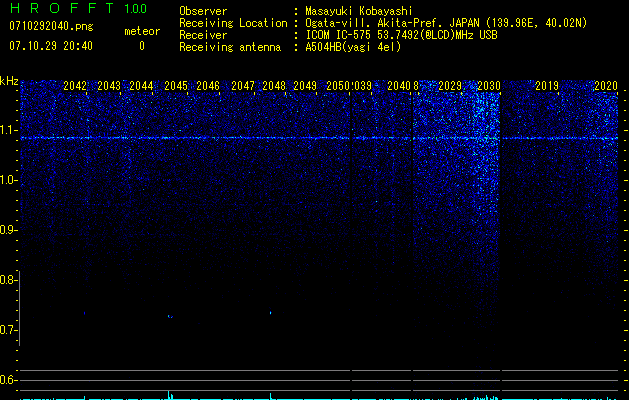Select the ICOM IC-575 53.7492 MHz receiver text

click(402, 35)
